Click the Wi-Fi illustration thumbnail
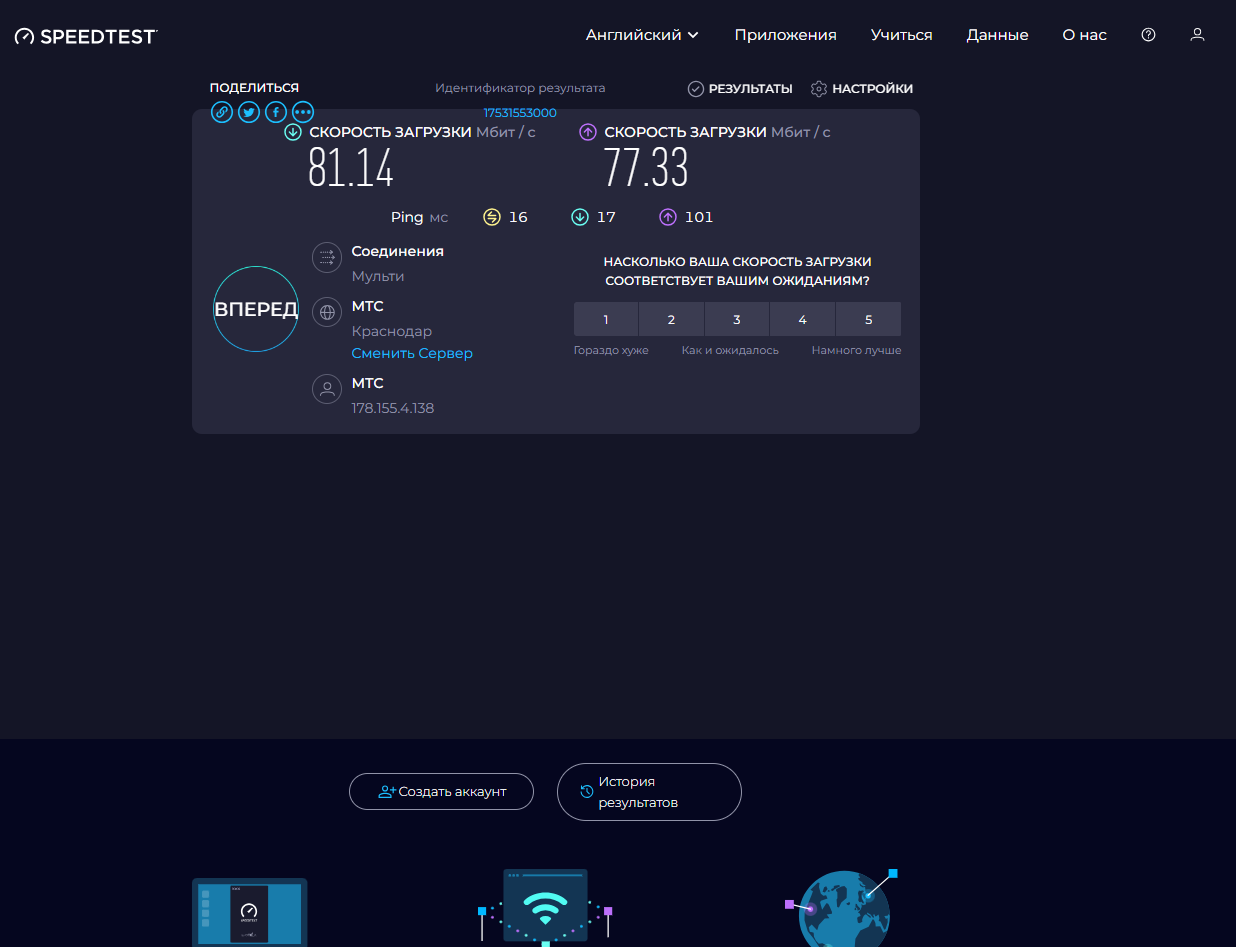The height and width of the screenshot is (947, 1236). [x=545, y=908]
